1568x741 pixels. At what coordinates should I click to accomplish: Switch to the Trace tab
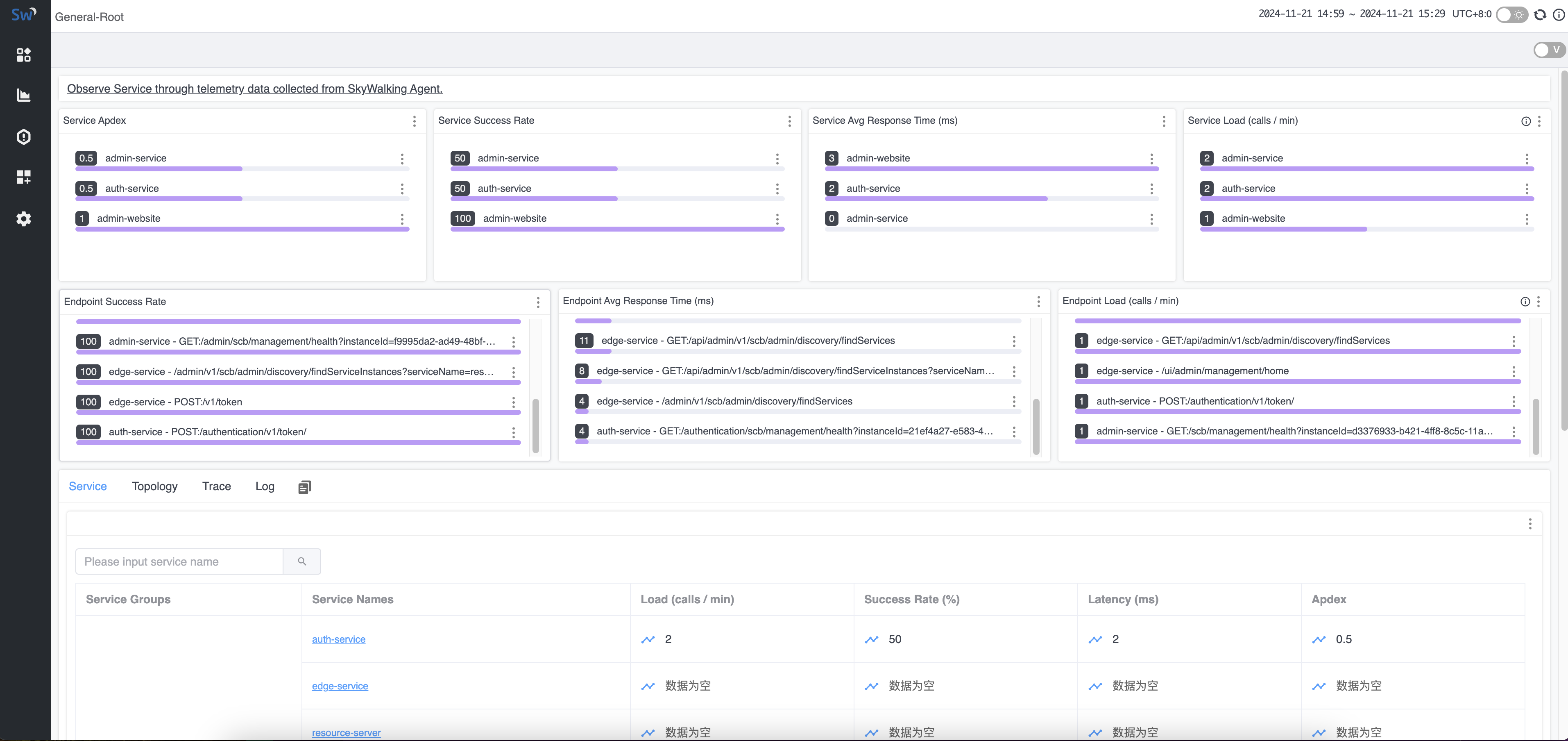[216, 486]
